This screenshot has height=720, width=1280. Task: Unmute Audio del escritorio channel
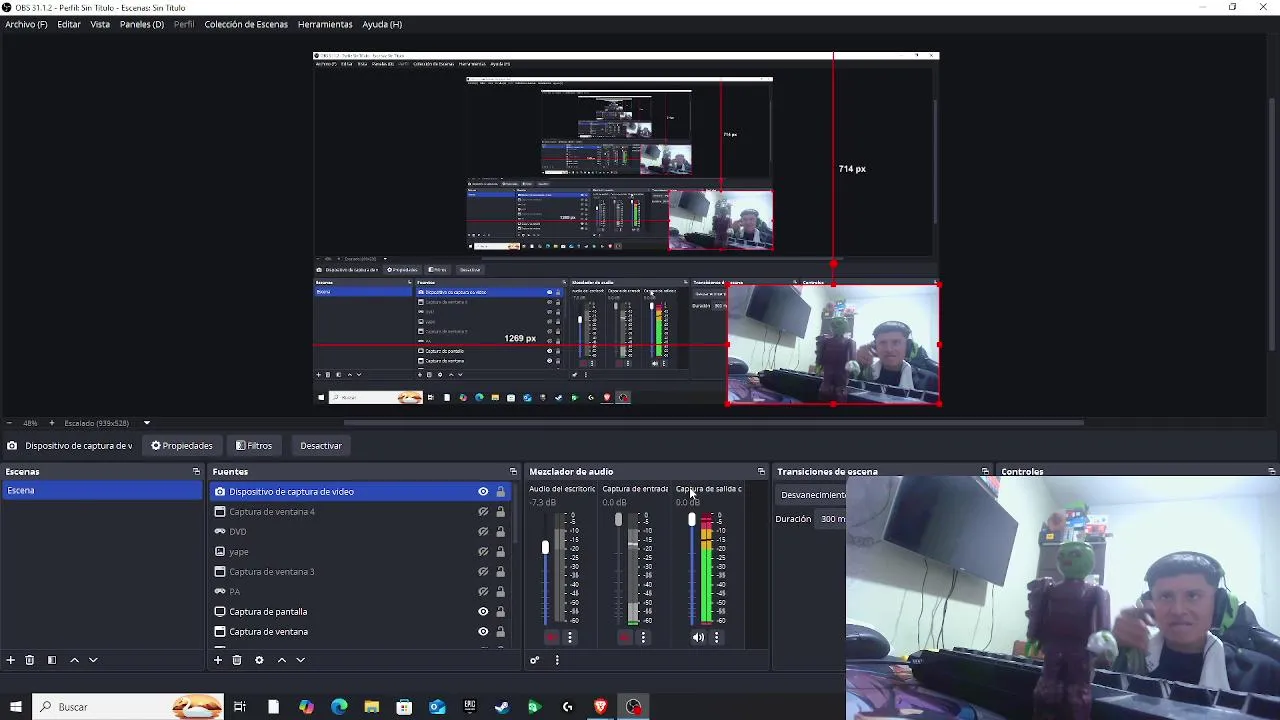(551, 637)
